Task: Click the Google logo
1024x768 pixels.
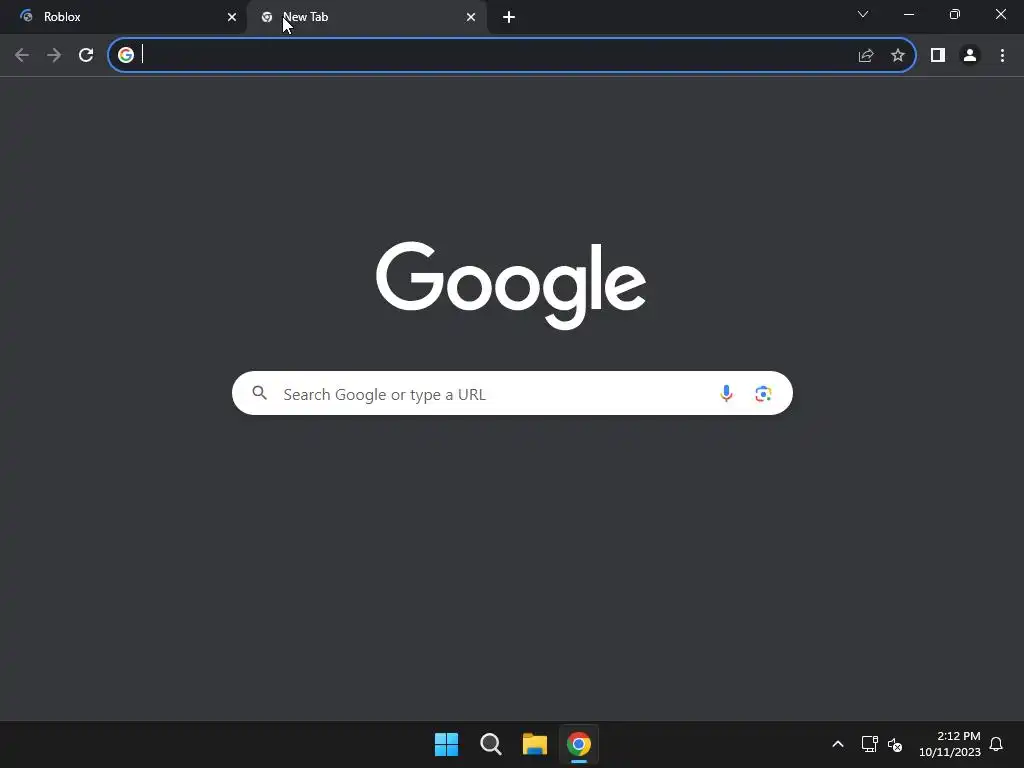Action: tap(511, 285)
